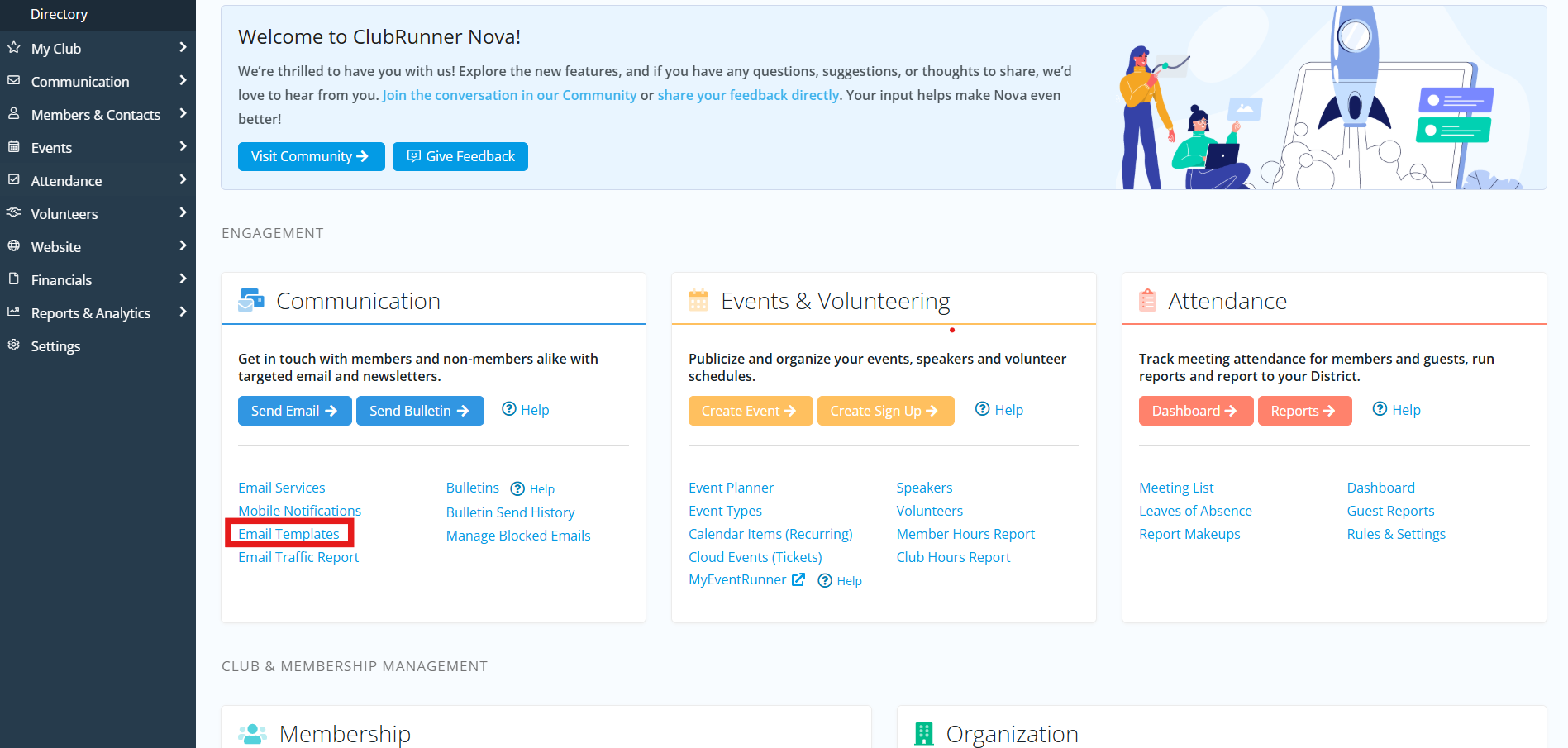
Task: Click the Communication envelope icon in sidebar
Action: [x=14, y=81]
